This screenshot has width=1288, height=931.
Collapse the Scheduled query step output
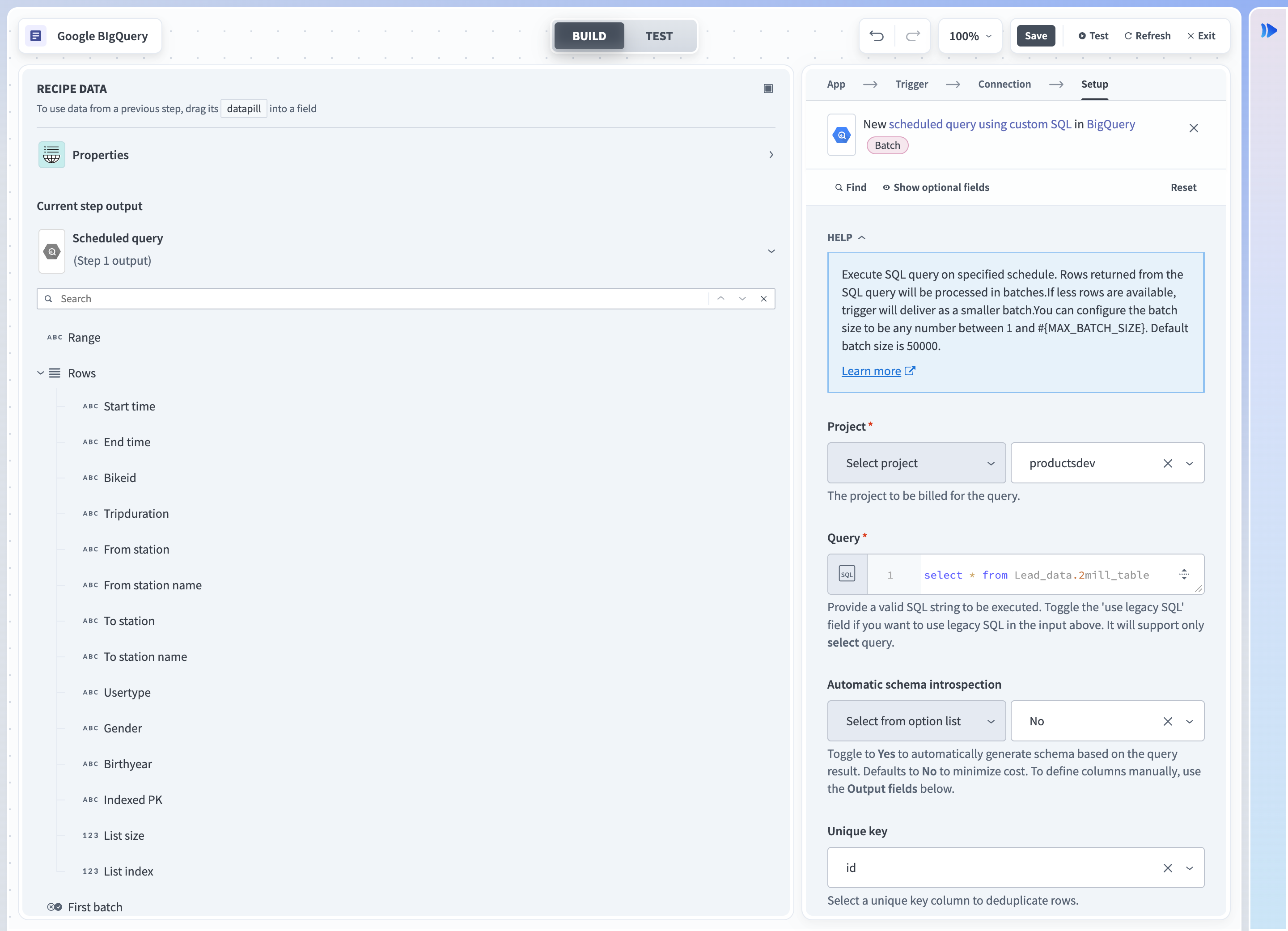point(771,251)
